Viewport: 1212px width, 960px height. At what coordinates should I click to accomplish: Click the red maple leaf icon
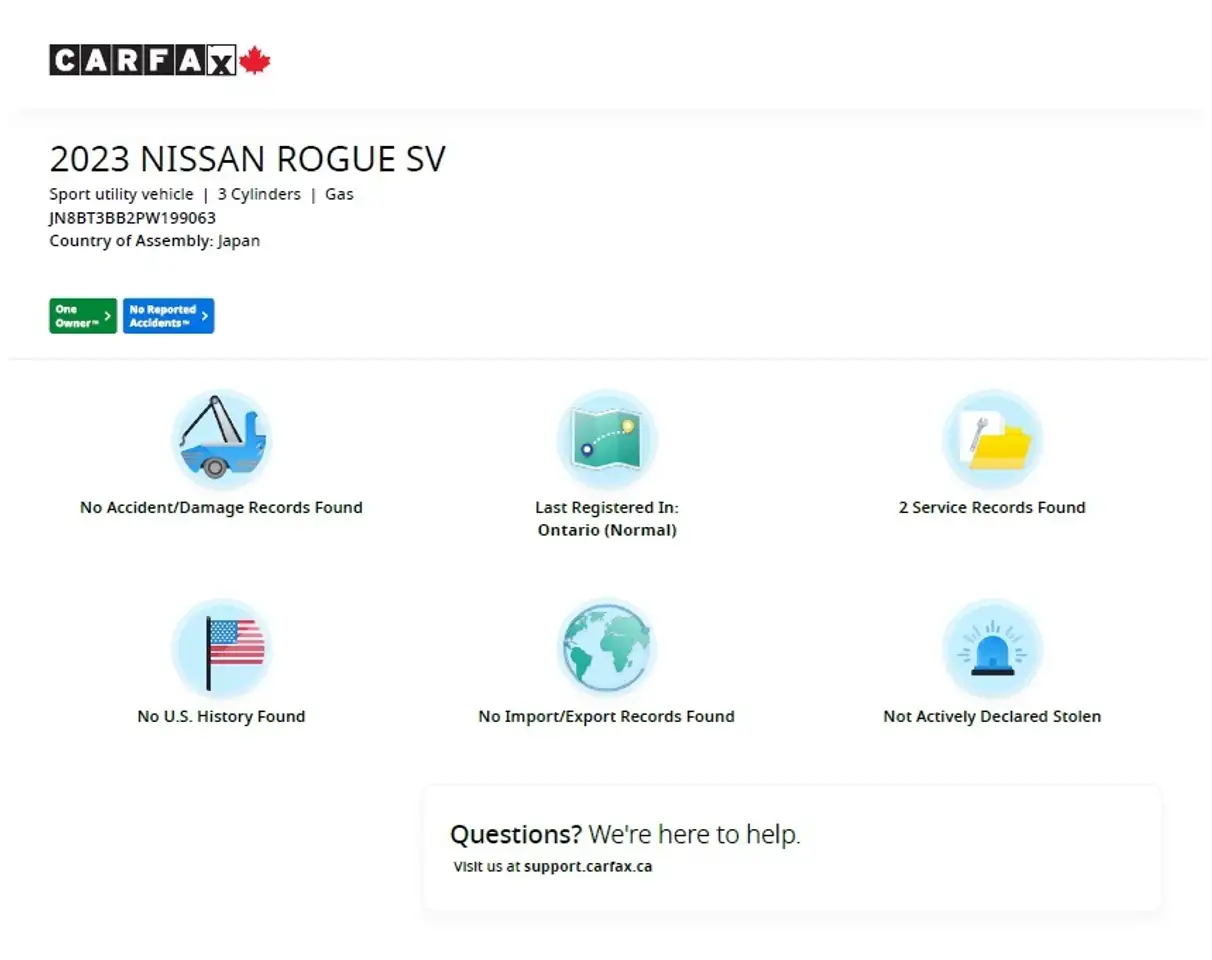click(x=255, y=60)
